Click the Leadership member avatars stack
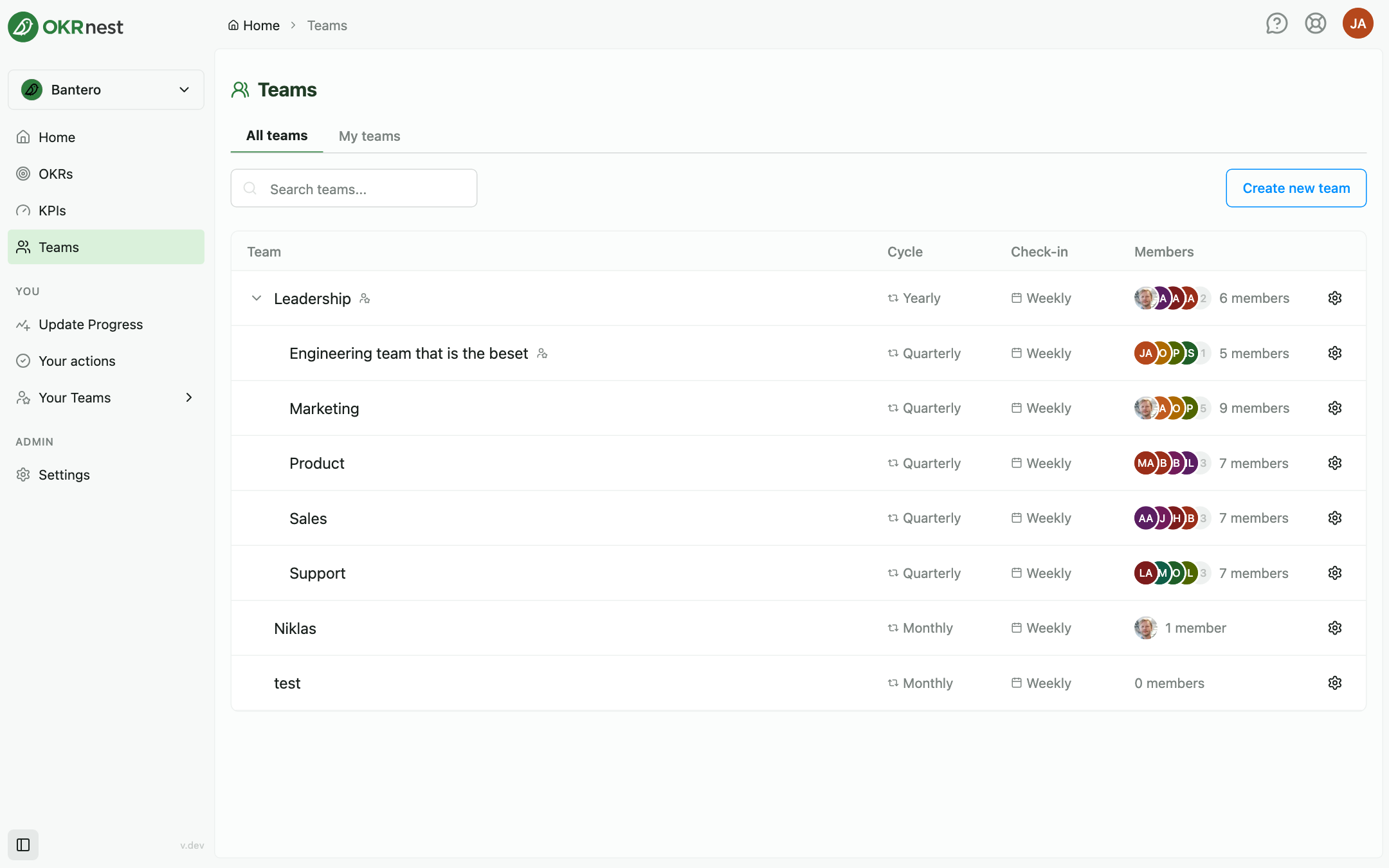1389x868 pixels. (1172, 298)
